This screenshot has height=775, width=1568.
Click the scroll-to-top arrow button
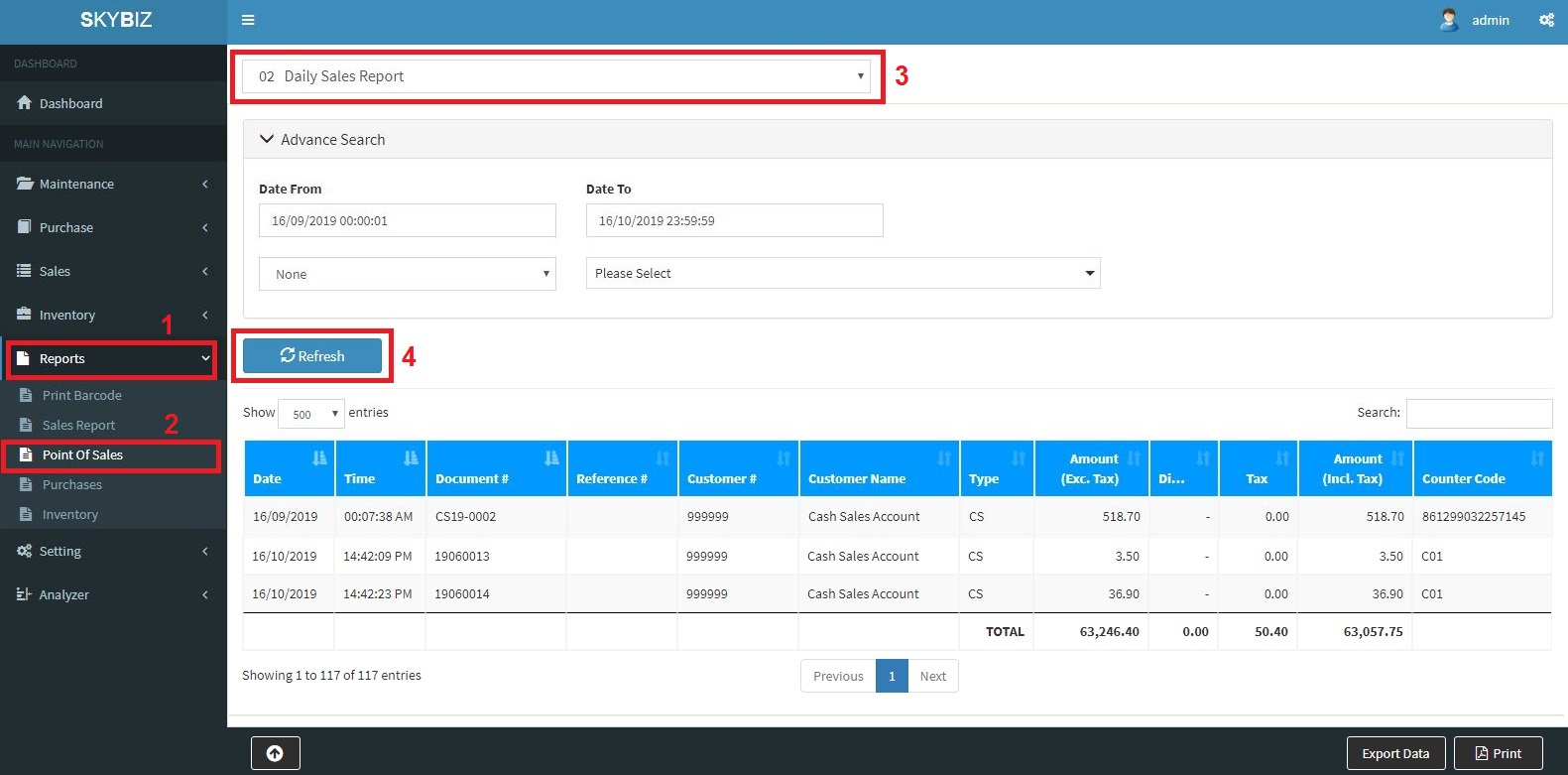275,753
